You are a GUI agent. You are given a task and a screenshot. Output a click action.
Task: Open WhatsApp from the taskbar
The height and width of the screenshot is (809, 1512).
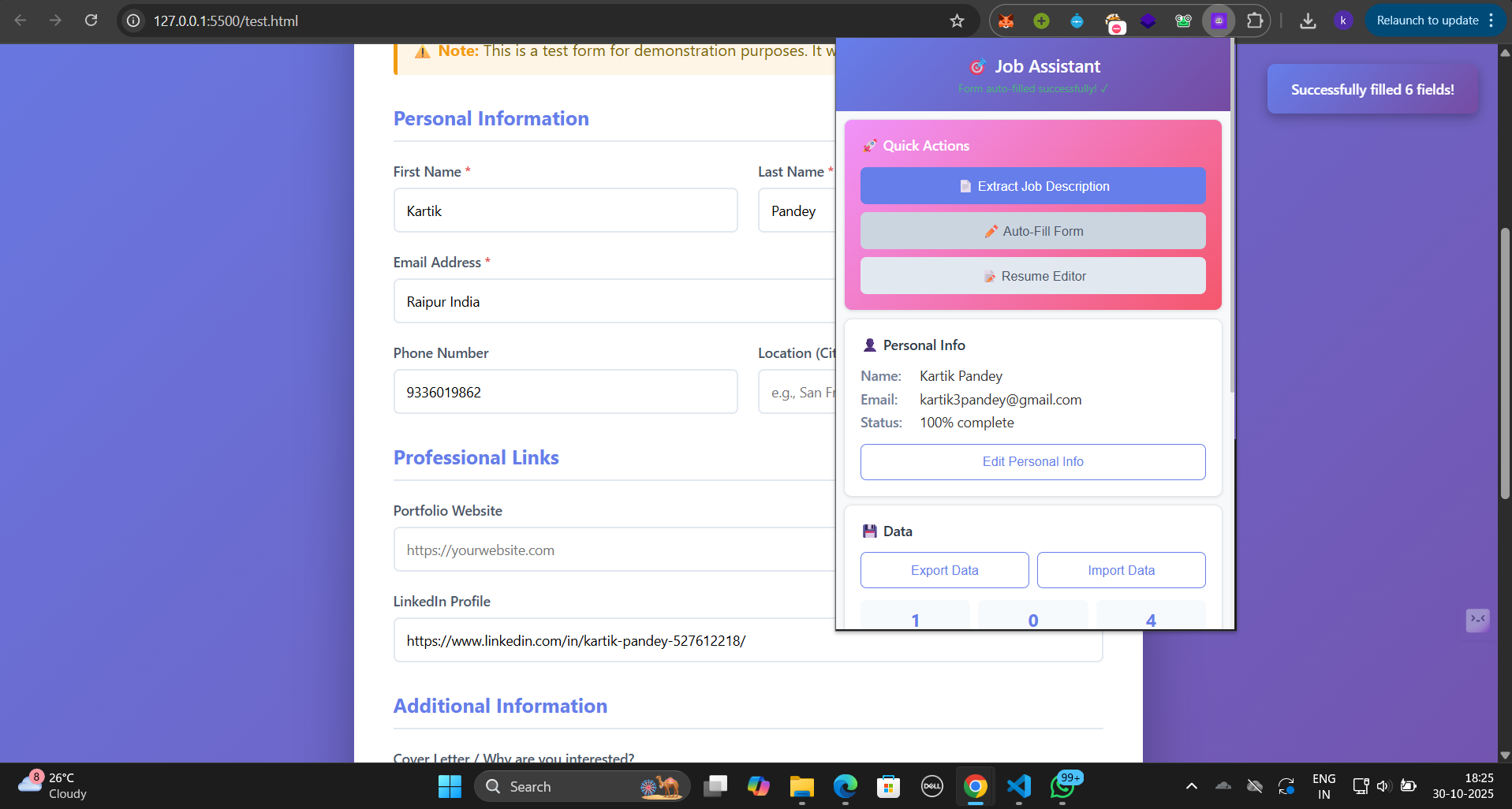[x=1062, y=786]
